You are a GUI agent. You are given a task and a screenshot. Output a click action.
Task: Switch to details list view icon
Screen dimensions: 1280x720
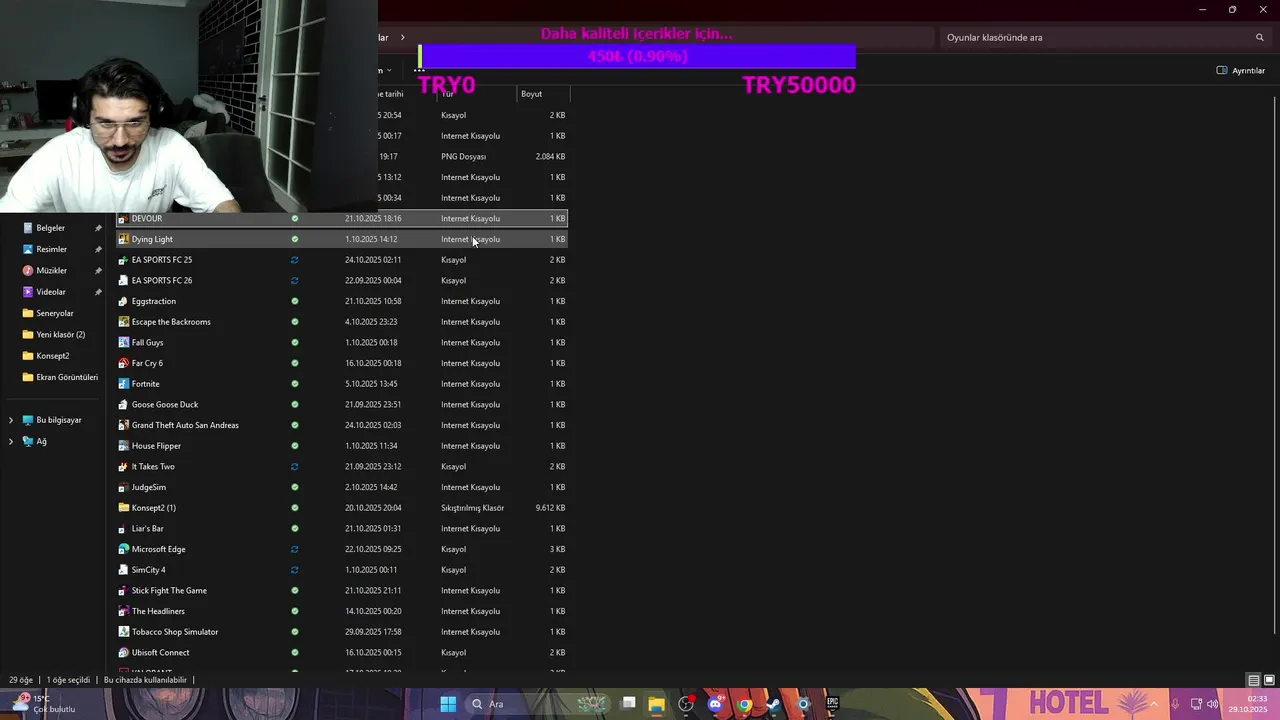[1253, 680]
